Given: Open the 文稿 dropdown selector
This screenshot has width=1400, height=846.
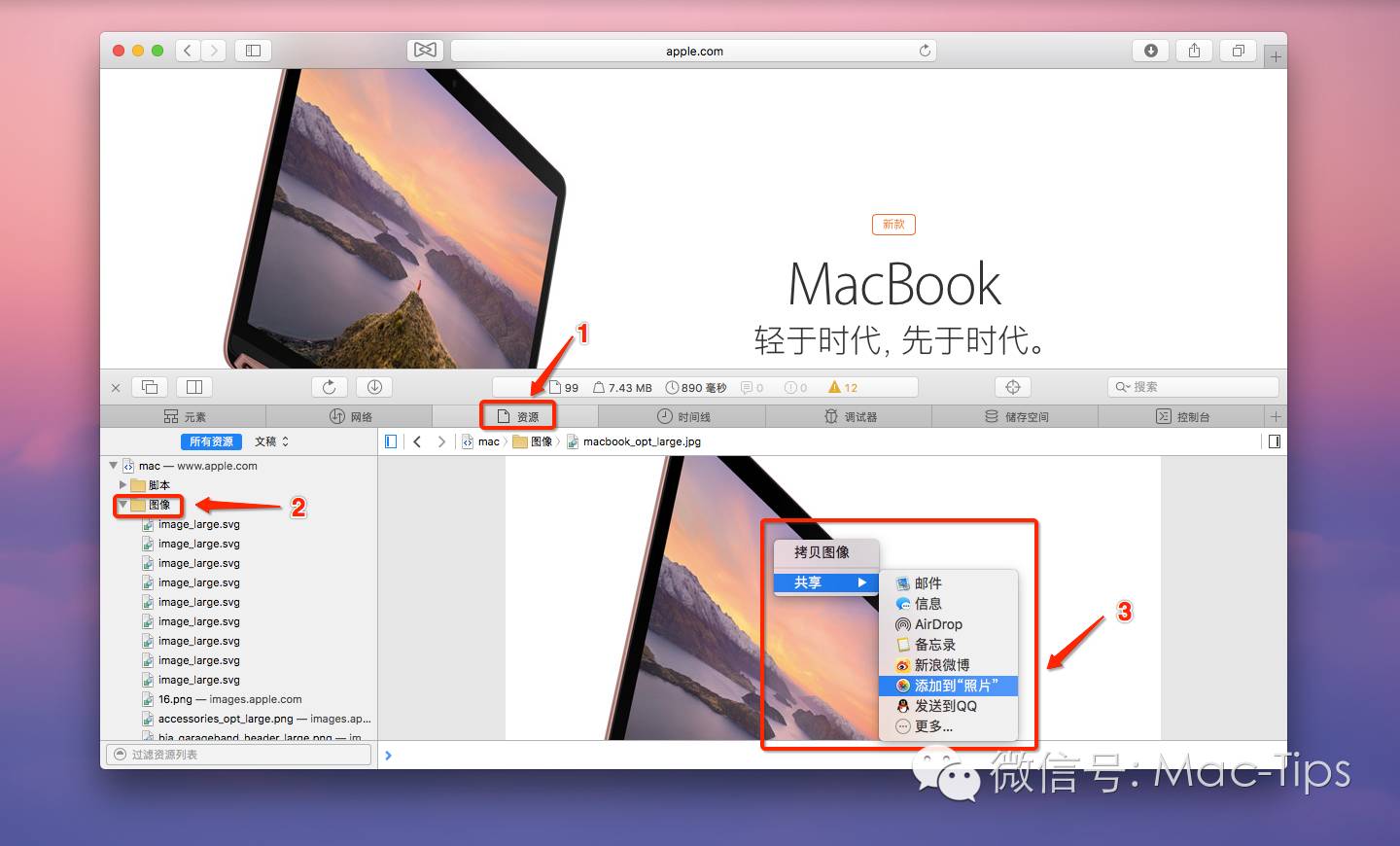Looking at the screenshot, I should (271, 441).
